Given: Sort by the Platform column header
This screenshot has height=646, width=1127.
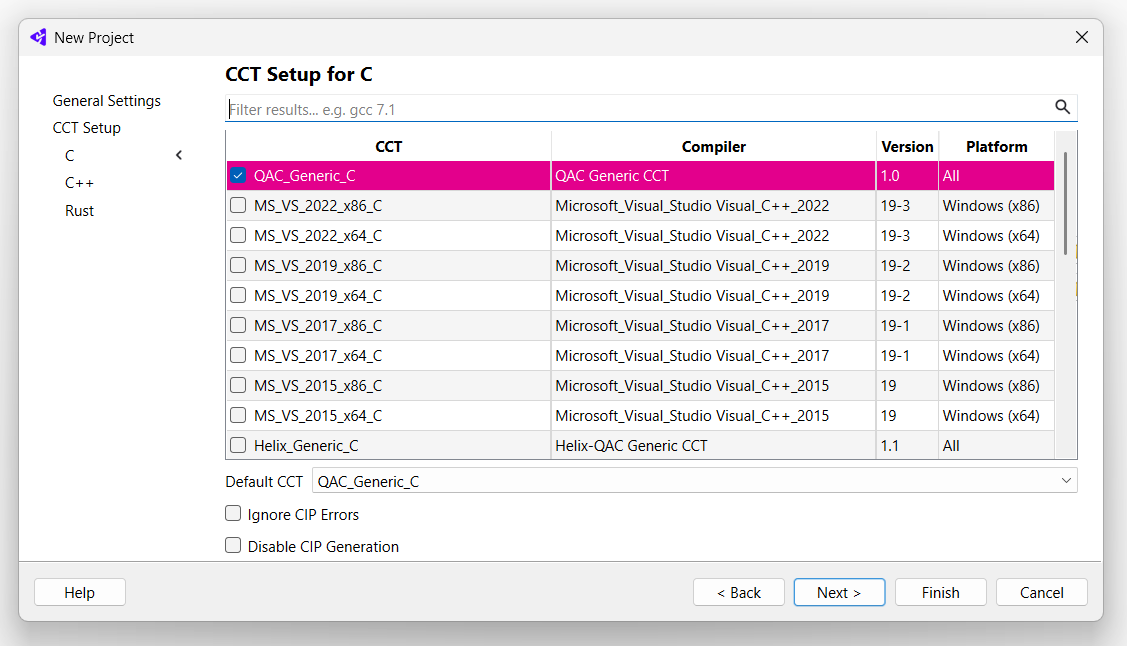Looking at the screenshot, I should tap(996, 146).
